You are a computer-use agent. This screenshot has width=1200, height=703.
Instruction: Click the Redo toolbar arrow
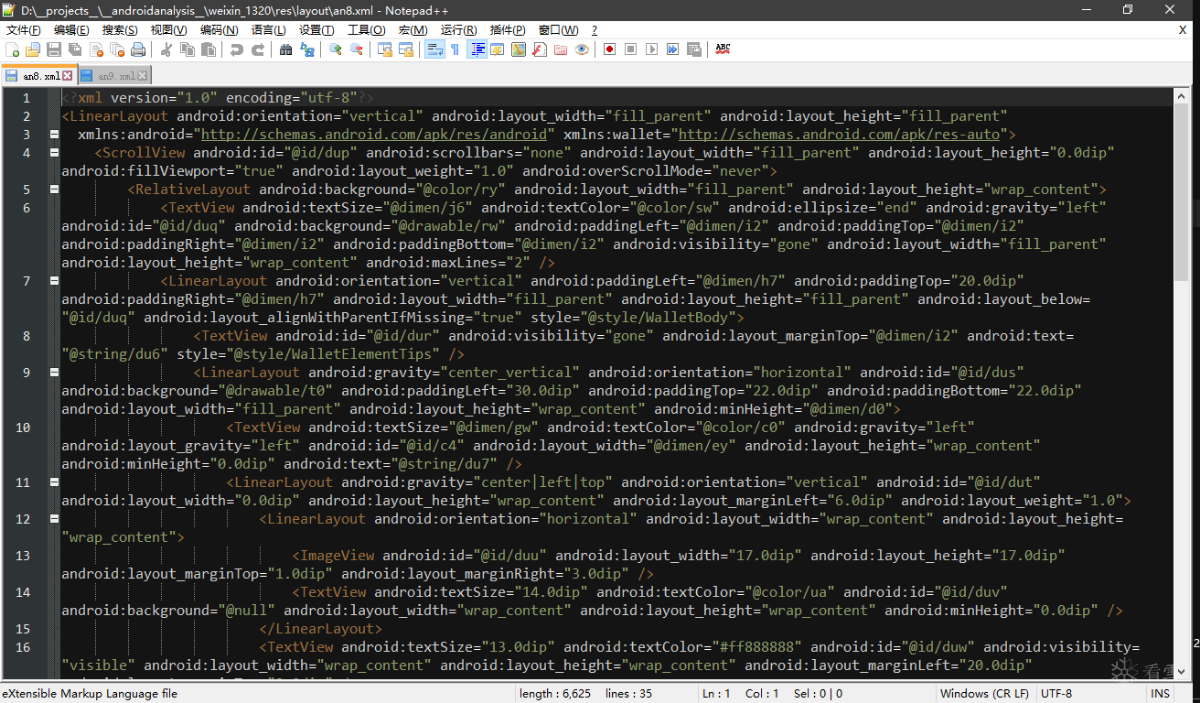[258, 49]
